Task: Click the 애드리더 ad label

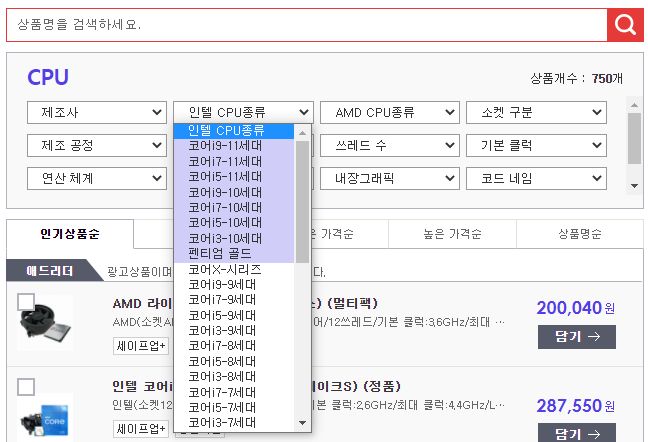Action: coord(50,271)
